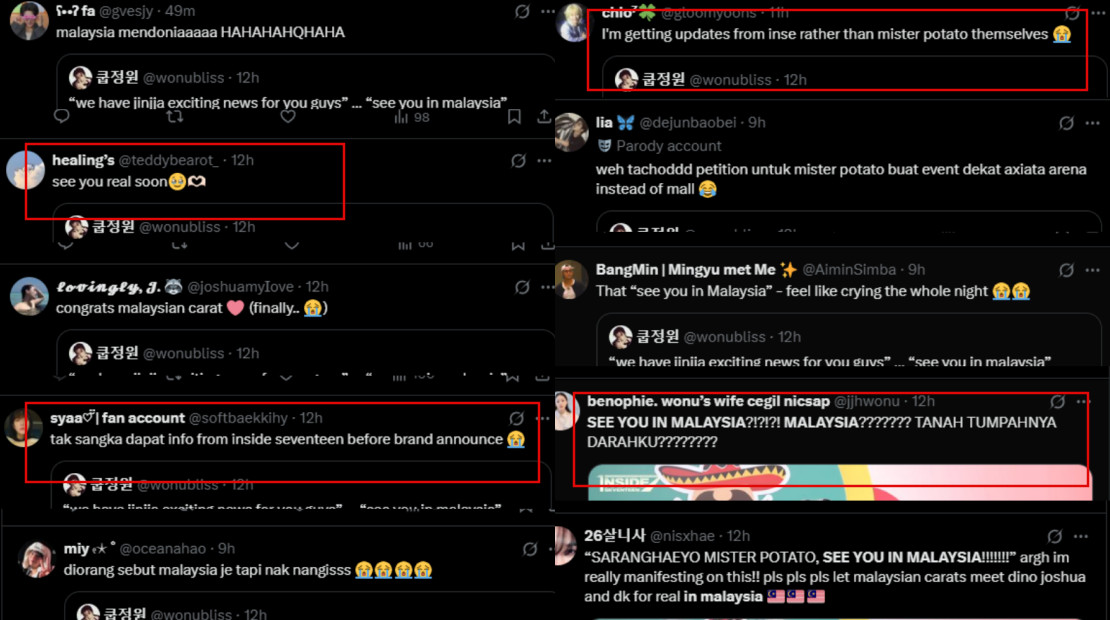The width and height of the screenshot is (1110, 620).
Task: Open more options on @dejunbaobei tweet
Action: pos(1092,123)
